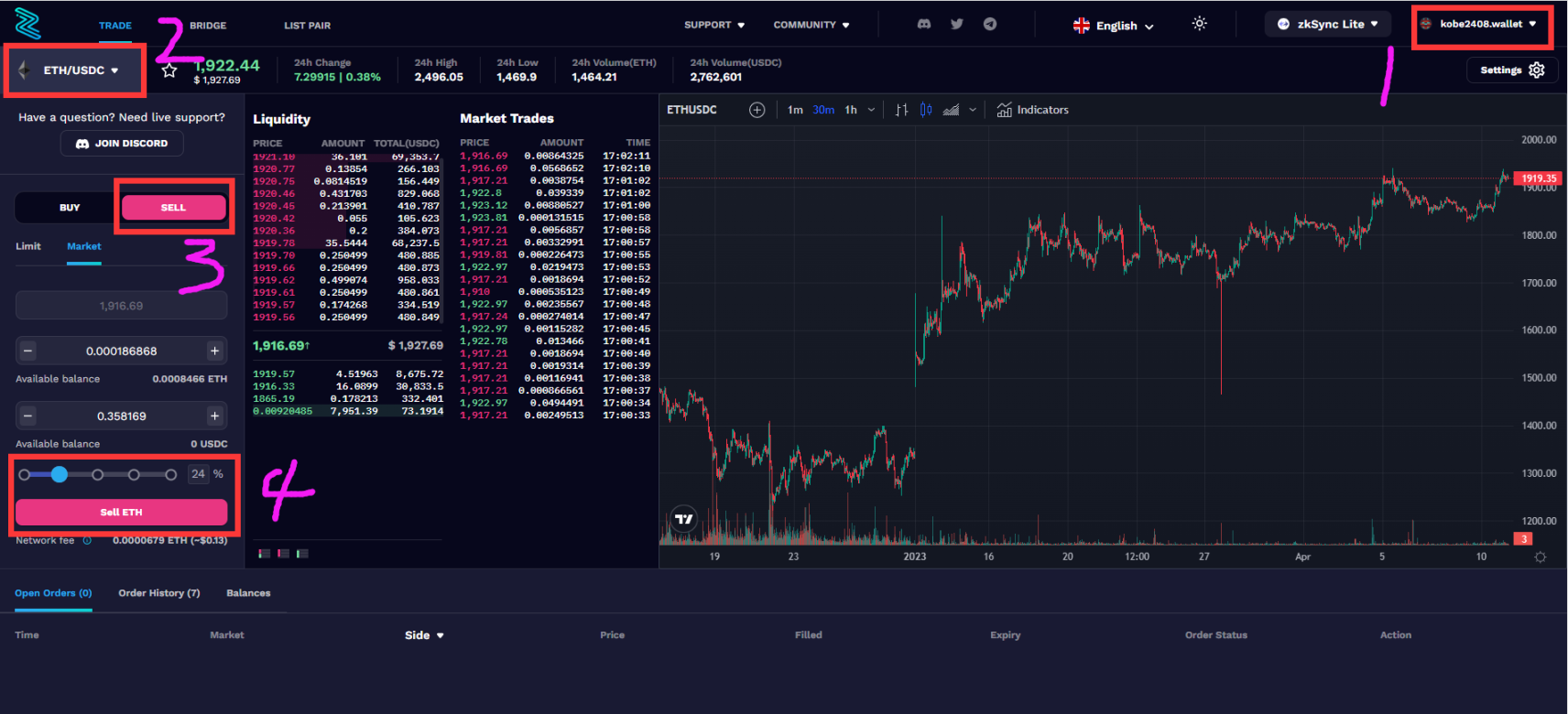Click the network fee info icon
This screenshot has height=714, width=1568.
tap(87, 541)
